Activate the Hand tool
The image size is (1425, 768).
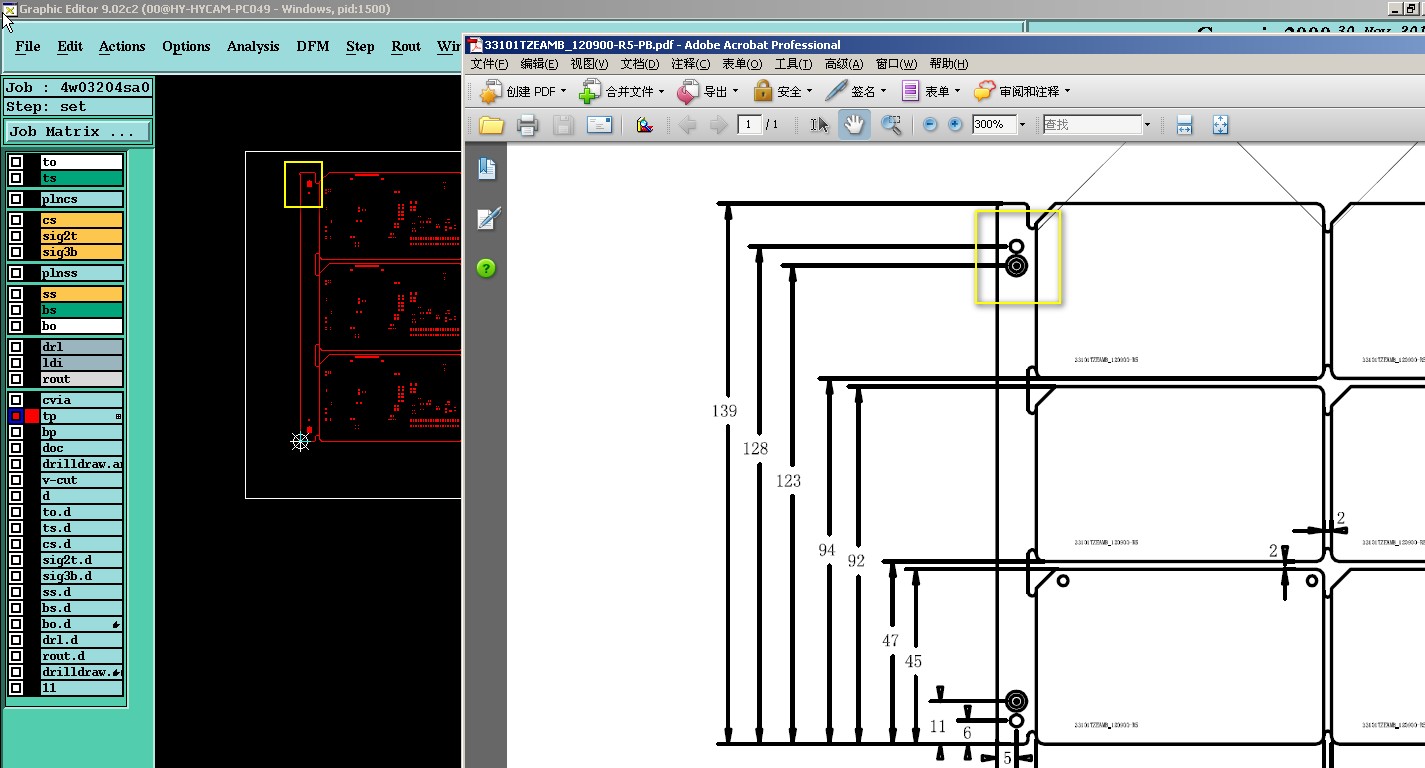[854, 125]
